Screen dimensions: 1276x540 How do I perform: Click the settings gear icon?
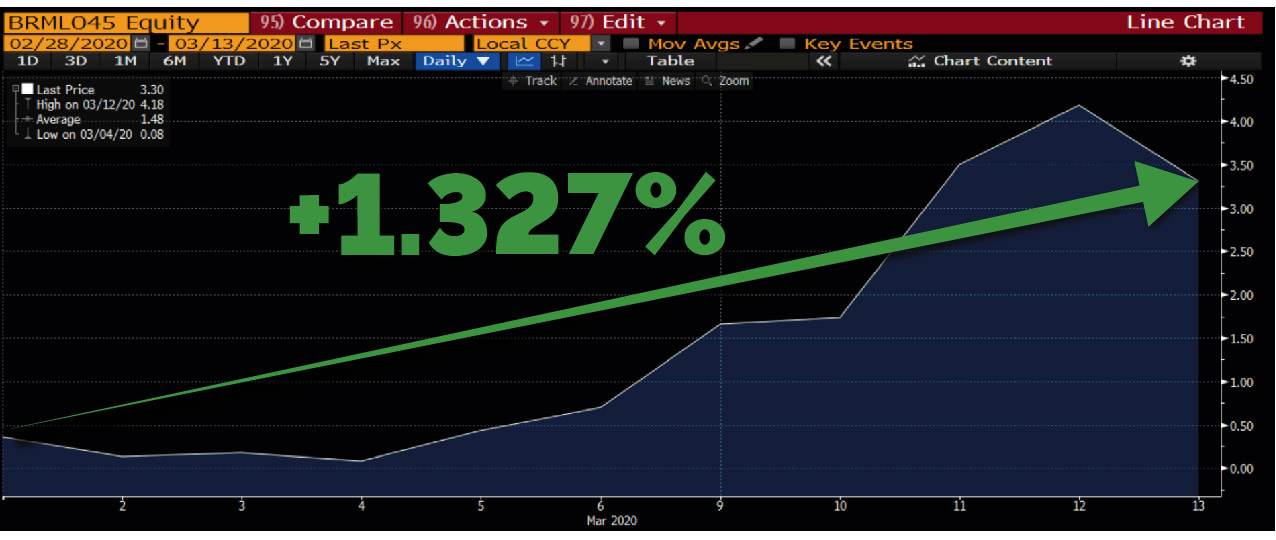coord(1188,61)
